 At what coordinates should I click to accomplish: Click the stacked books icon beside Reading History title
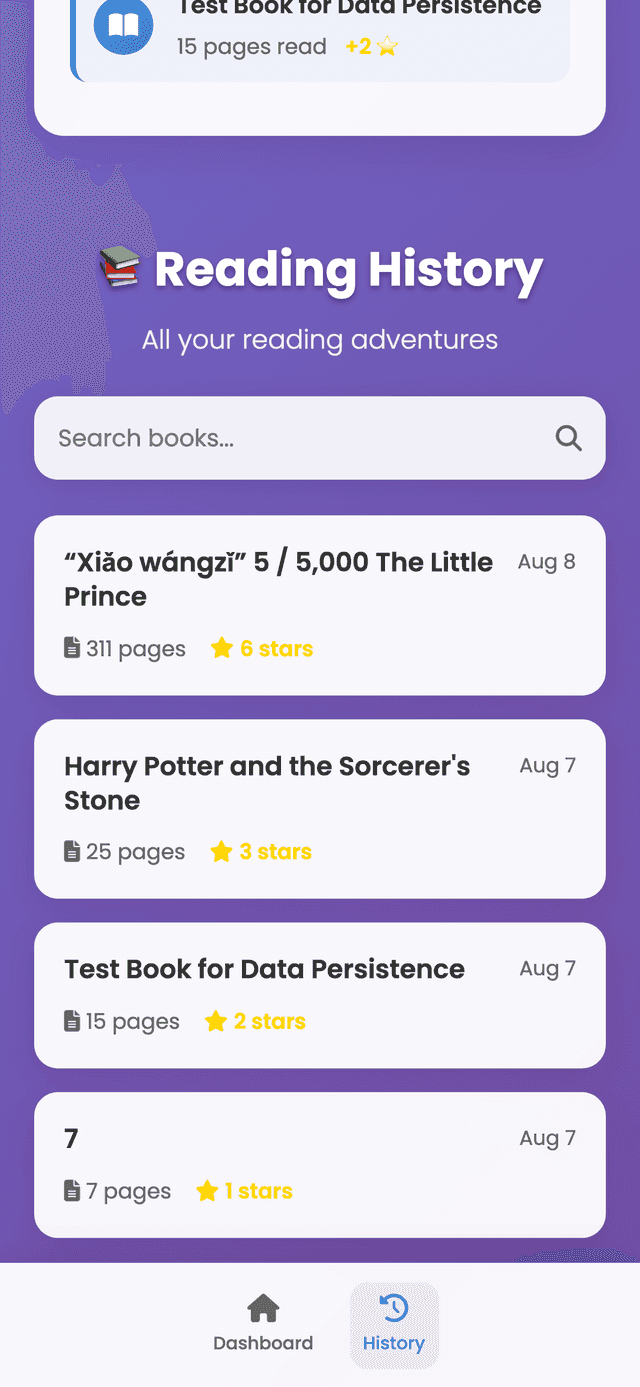[122, 268]
